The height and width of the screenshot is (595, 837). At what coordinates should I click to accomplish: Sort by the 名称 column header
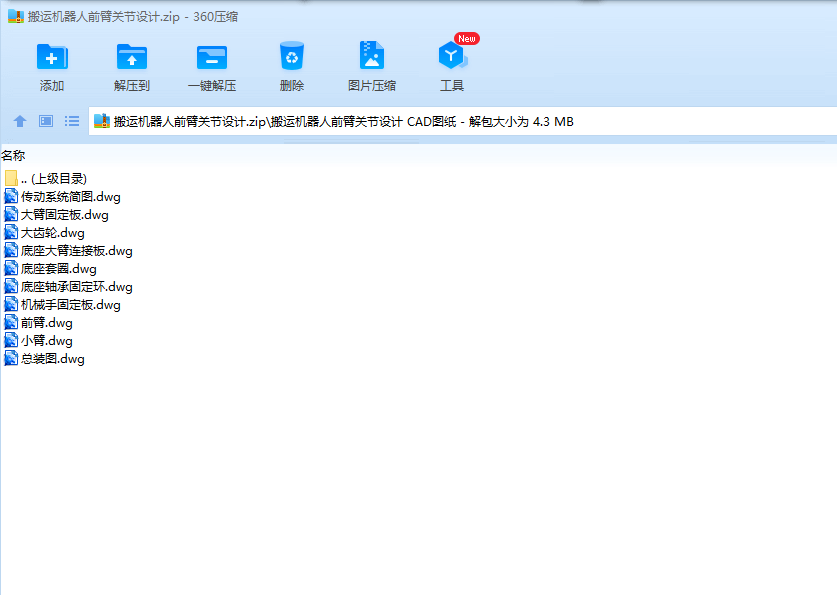coord(13,155)
